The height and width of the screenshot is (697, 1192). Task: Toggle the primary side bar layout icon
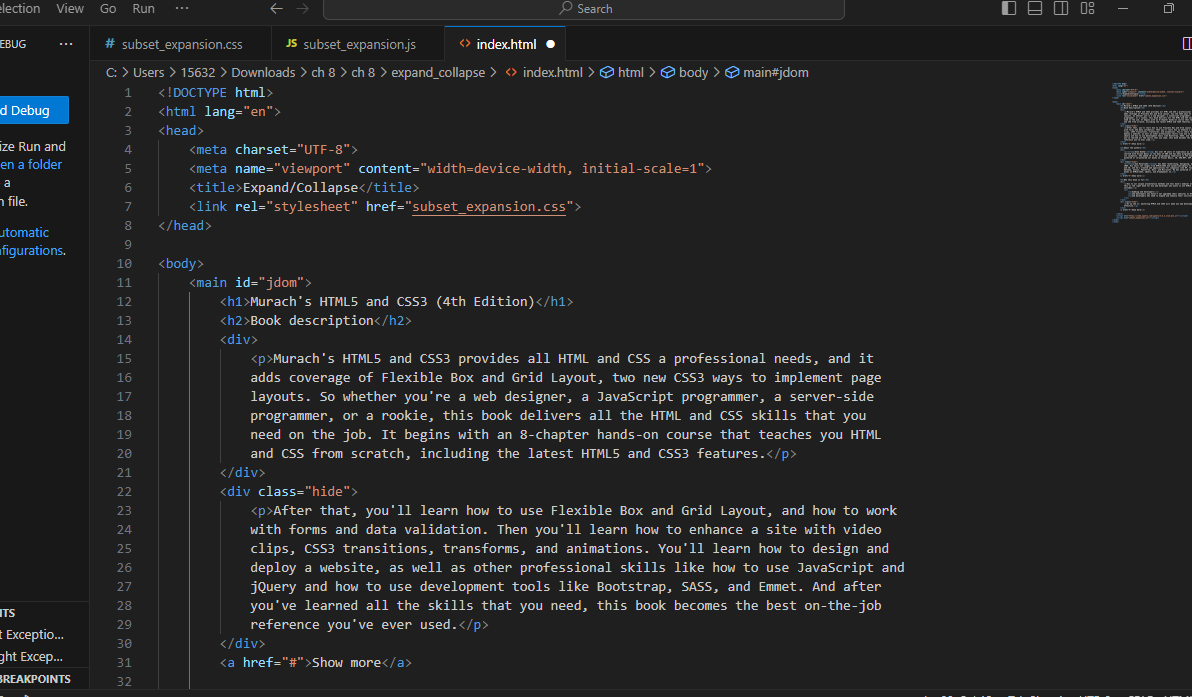click(1009, 8)
